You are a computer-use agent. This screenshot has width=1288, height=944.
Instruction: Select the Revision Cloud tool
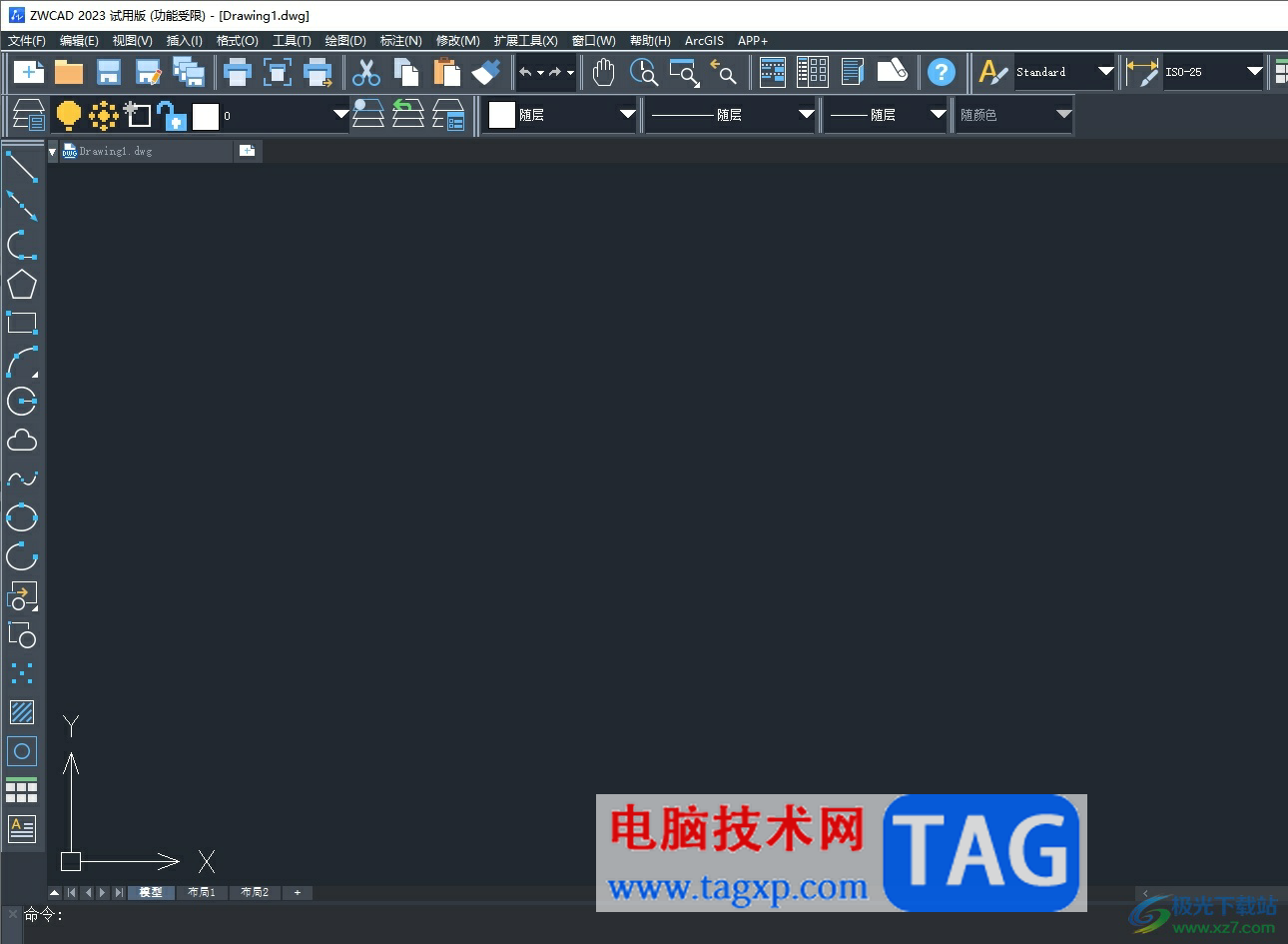click(22, 440)
